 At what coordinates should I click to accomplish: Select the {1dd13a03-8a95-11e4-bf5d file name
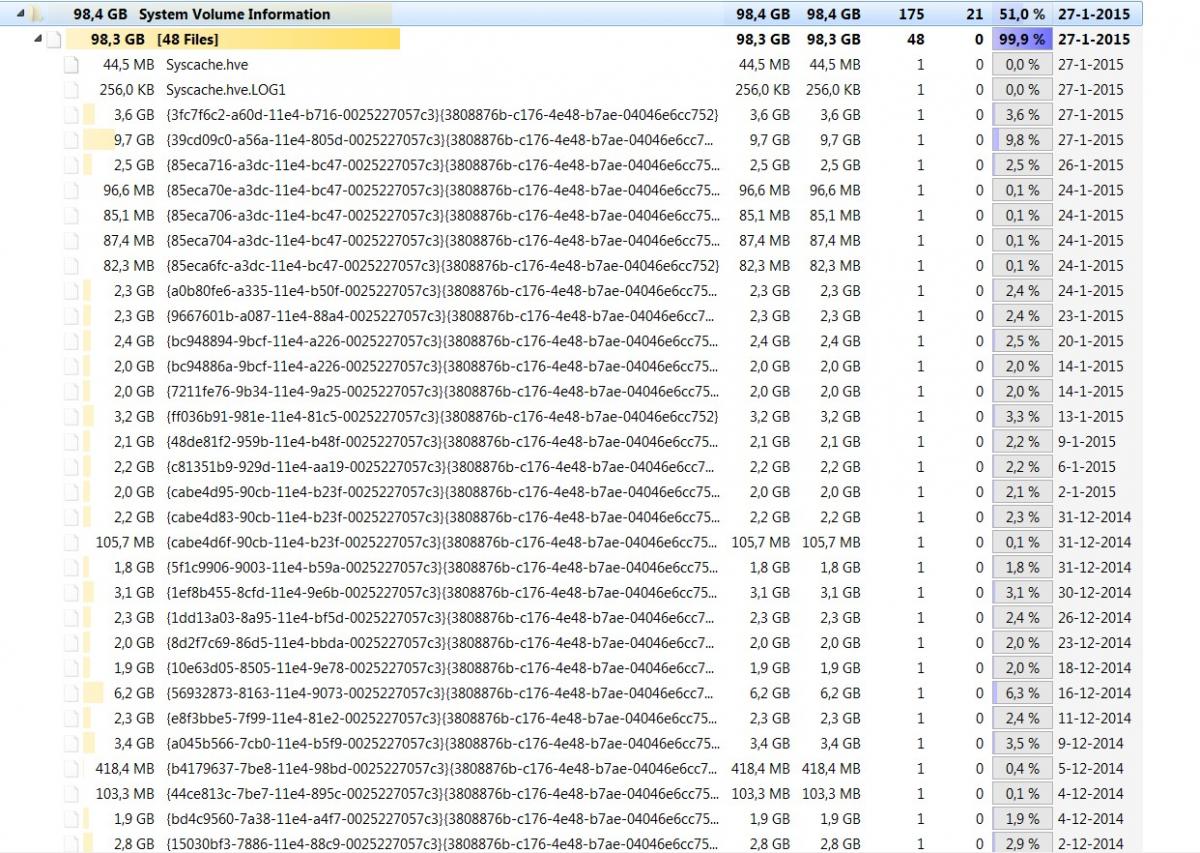(441, 617)
